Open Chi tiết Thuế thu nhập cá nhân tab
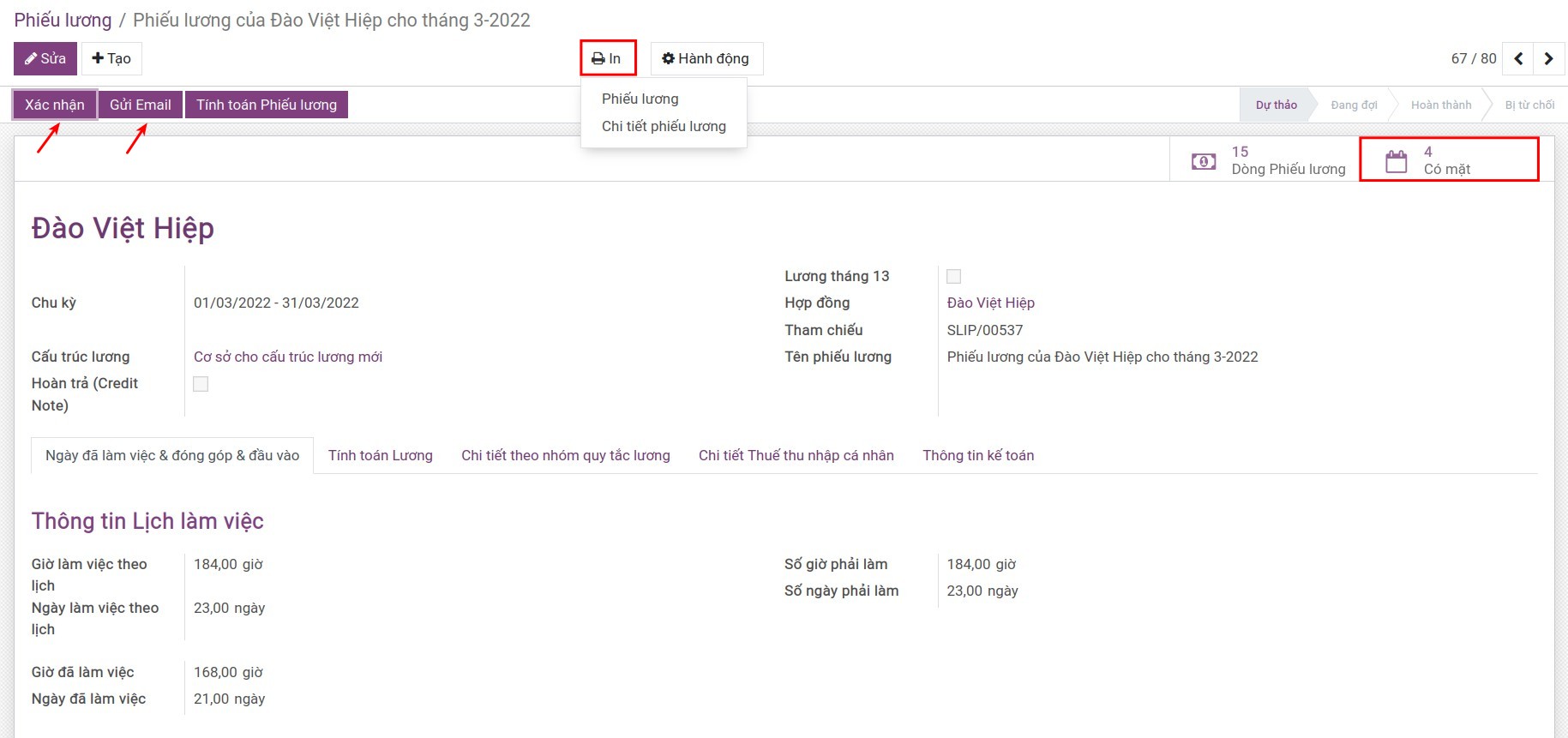The width and height of the screenshot is (1568, 738). (x=796, y=455)
